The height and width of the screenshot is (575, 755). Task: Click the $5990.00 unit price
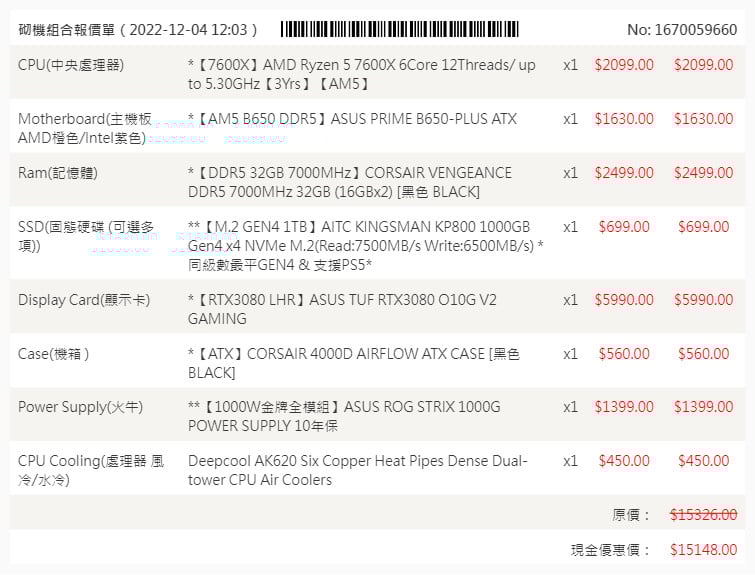(x=624, y=300)
